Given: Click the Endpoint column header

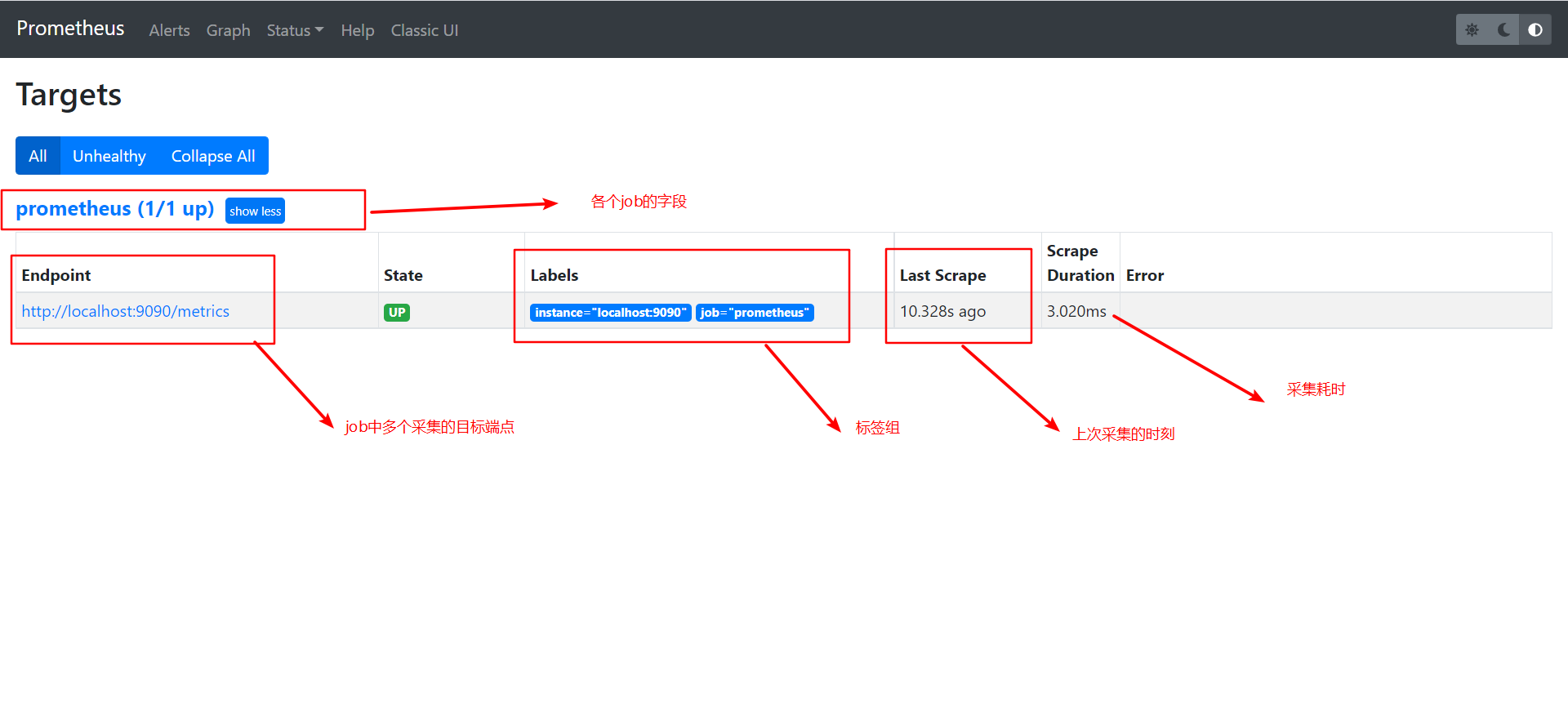Looking at the screenshot, I should click(x=56, y=275).
